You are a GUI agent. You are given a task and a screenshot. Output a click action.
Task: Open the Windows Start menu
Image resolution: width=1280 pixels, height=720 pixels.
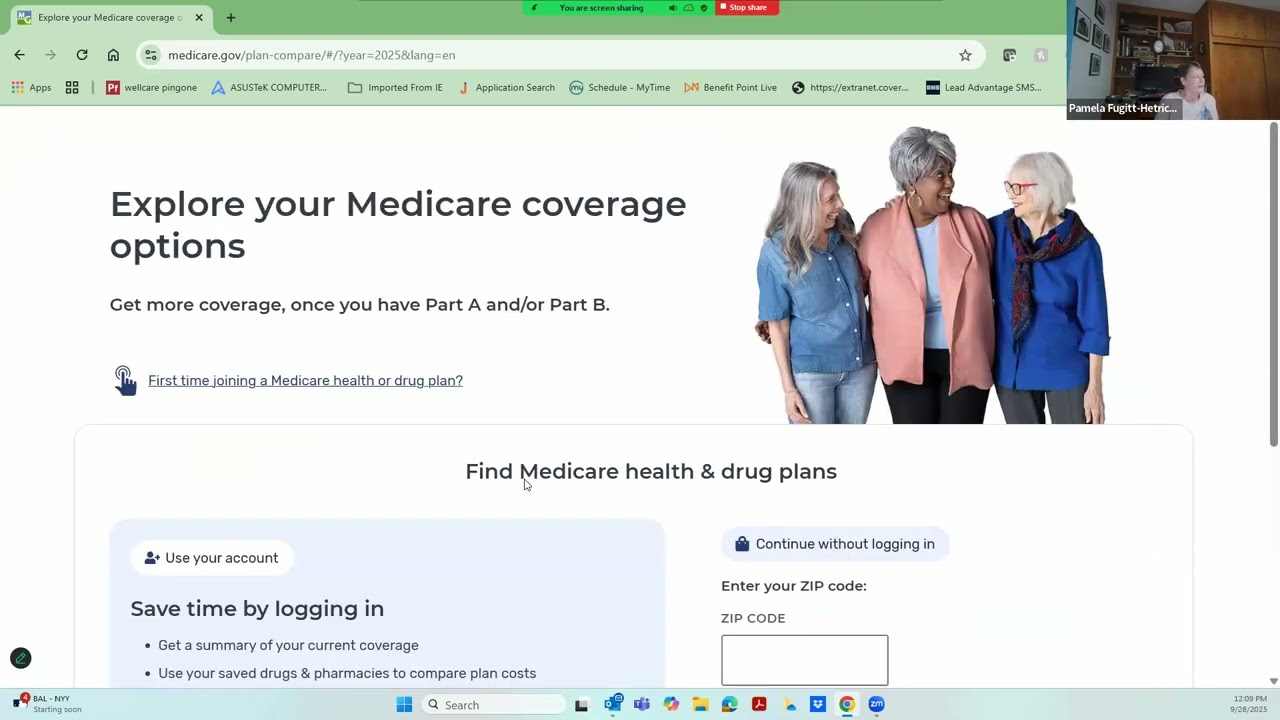coord(404,705)
